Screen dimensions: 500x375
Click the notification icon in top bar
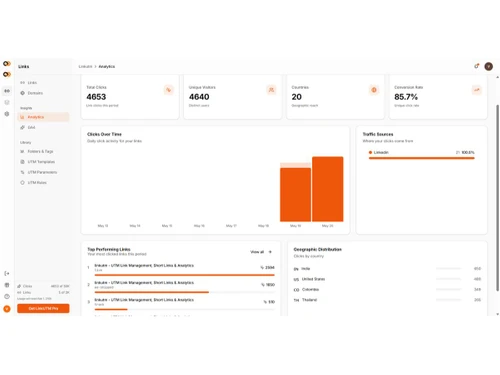pyautogui.click(x=477, y=66)
